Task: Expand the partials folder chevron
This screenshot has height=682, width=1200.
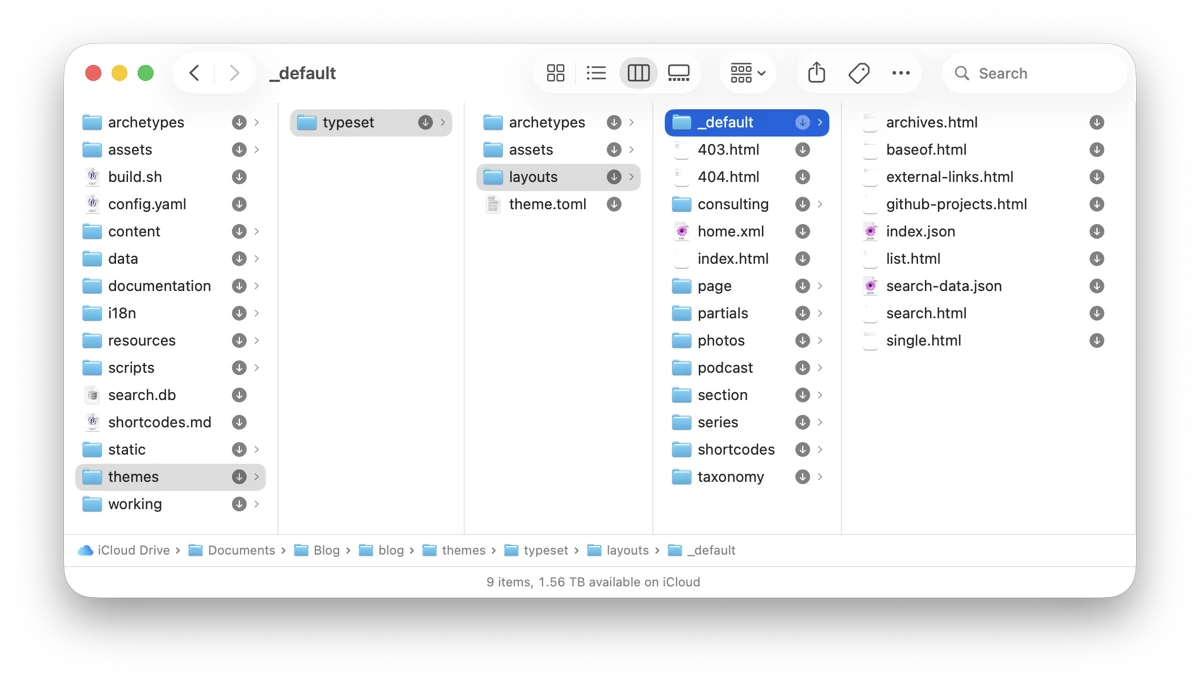Action: pos(820,313)
